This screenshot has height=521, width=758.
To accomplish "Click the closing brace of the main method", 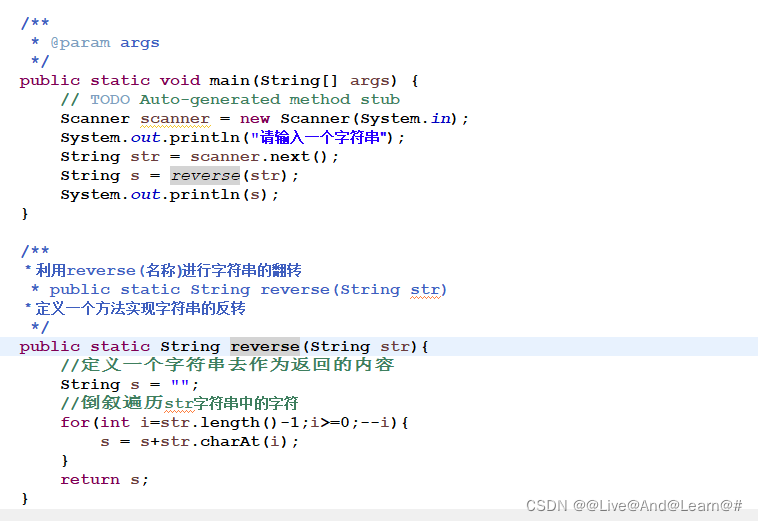I will coord(25,214).
